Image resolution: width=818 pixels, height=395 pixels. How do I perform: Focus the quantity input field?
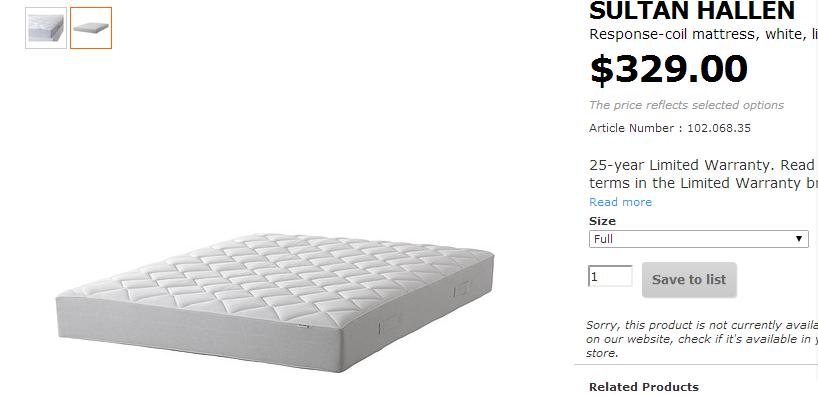pos(610,276)
